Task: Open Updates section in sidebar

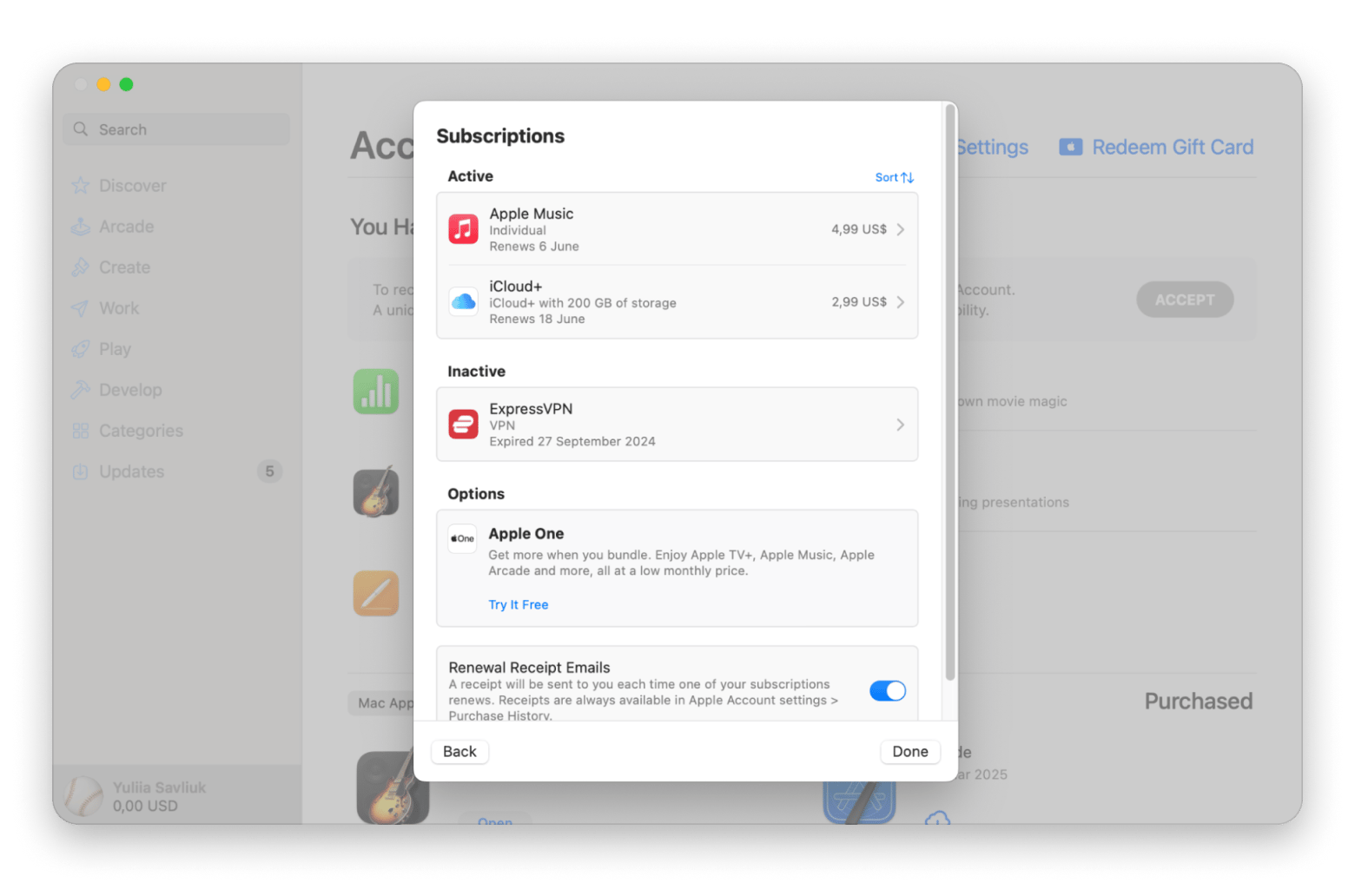Action: (x=131, y=471)
